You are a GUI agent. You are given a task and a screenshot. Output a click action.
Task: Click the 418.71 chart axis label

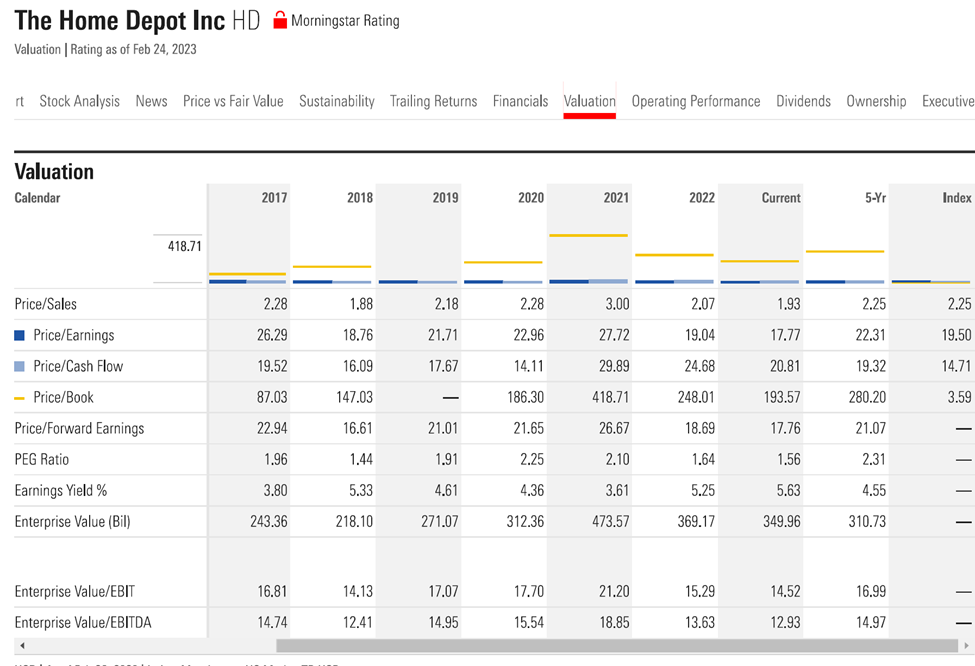click(x=185, y=246)
